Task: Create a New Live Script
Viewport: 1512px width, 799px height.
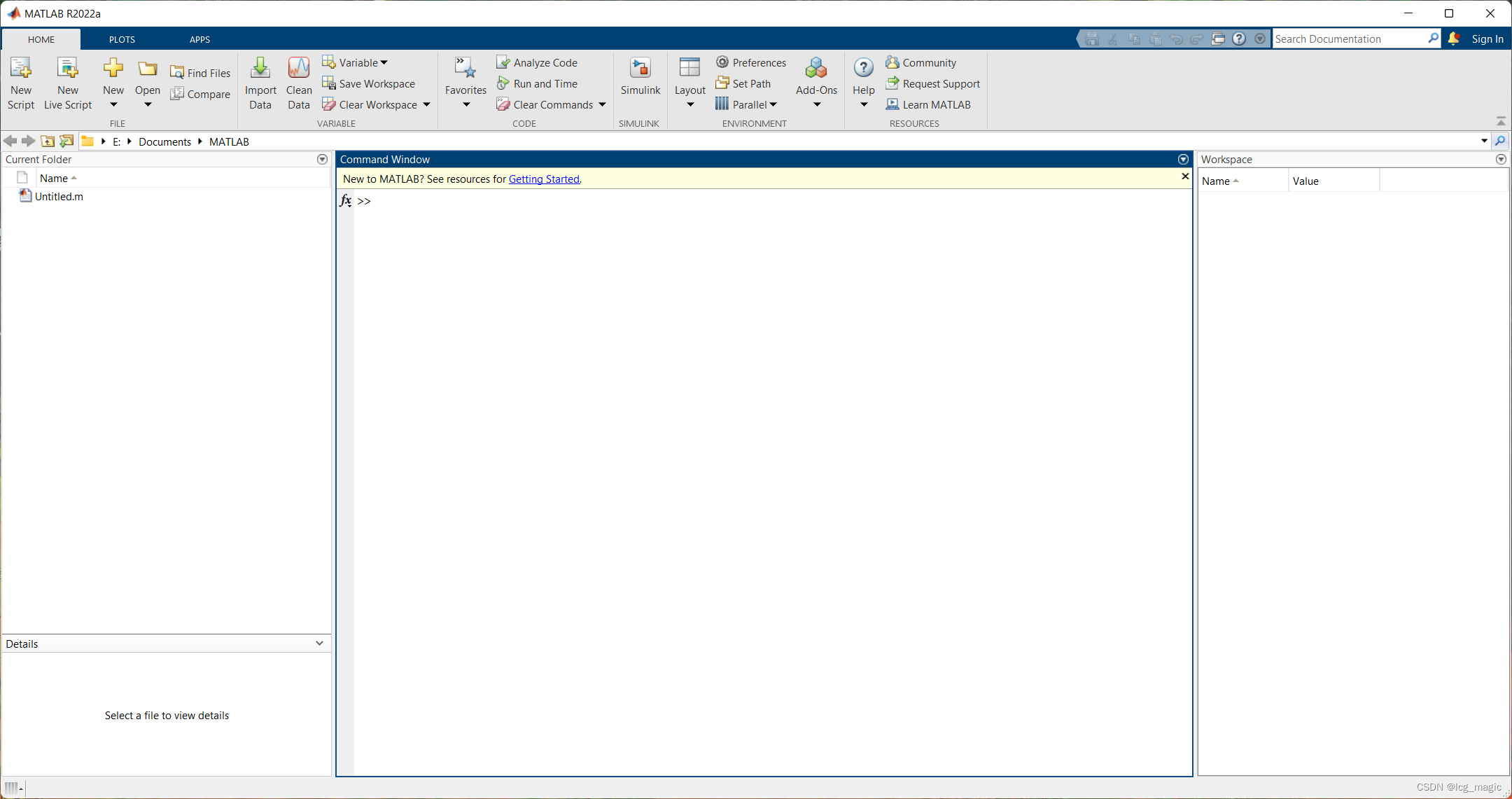Action: 68,83
